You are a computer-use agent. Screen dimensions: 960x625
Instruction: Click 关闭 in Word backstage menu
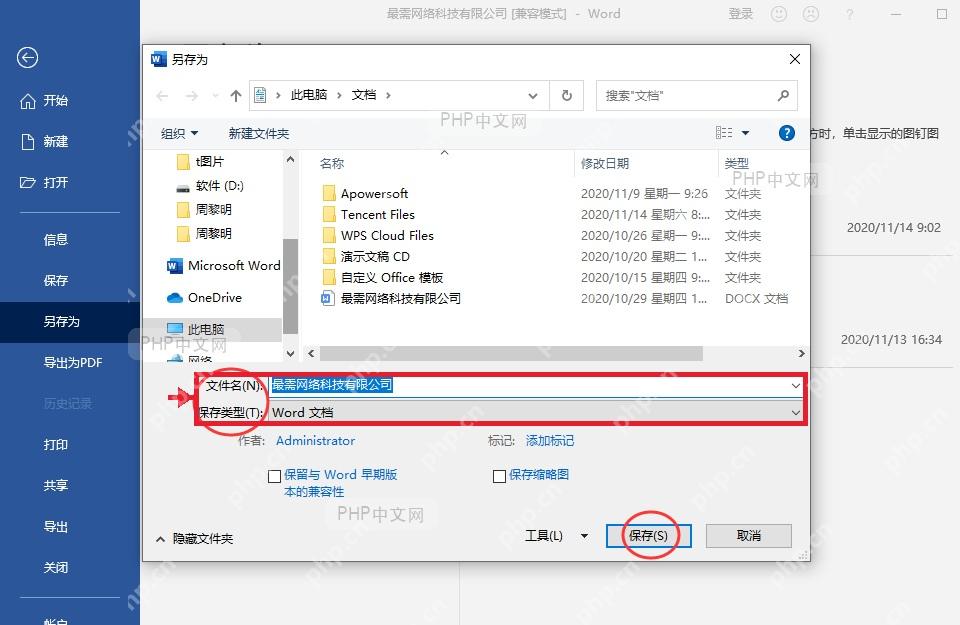point(55,567)
